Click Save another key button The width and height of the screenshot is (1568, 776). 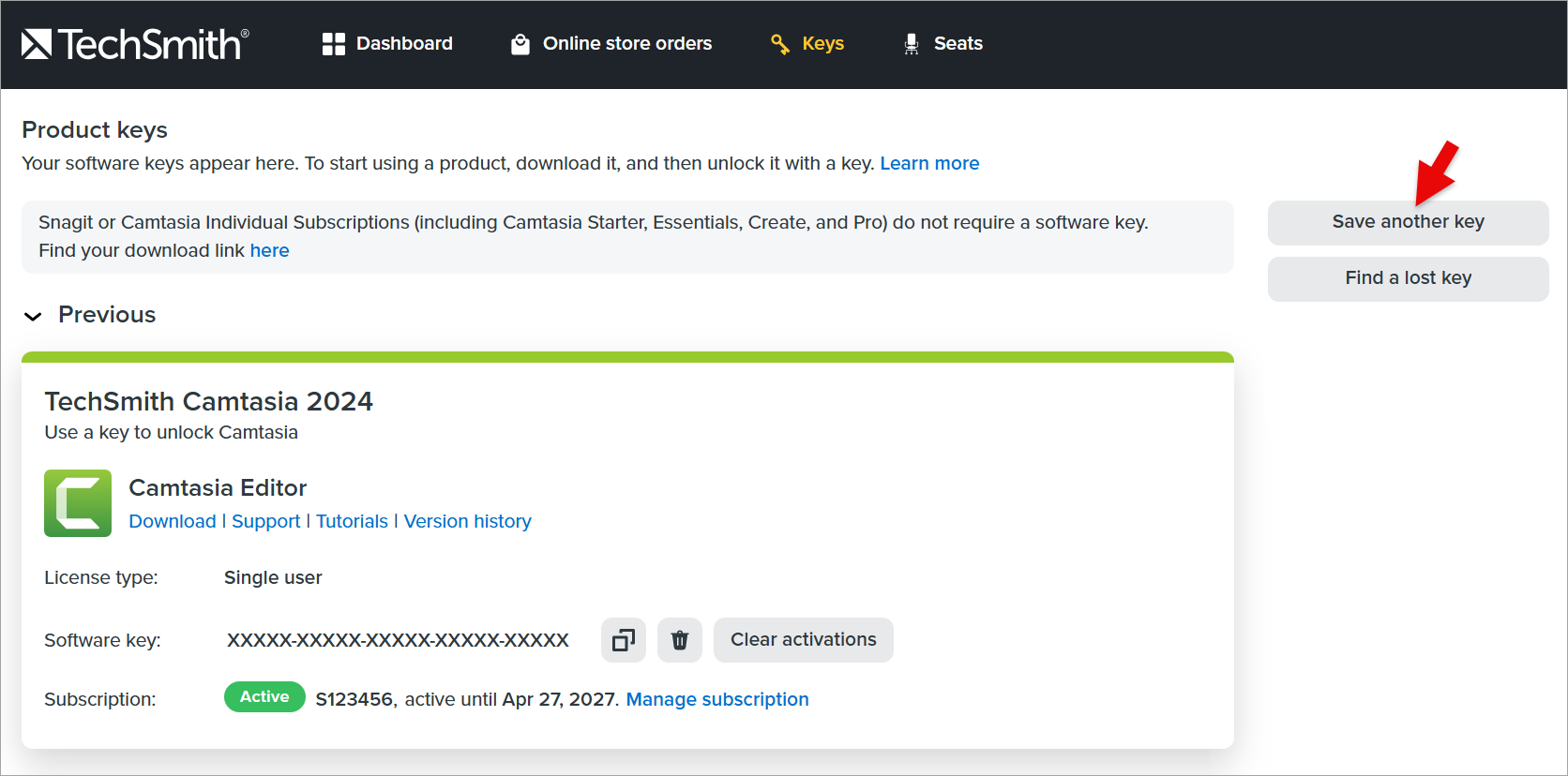[1409, 223]
